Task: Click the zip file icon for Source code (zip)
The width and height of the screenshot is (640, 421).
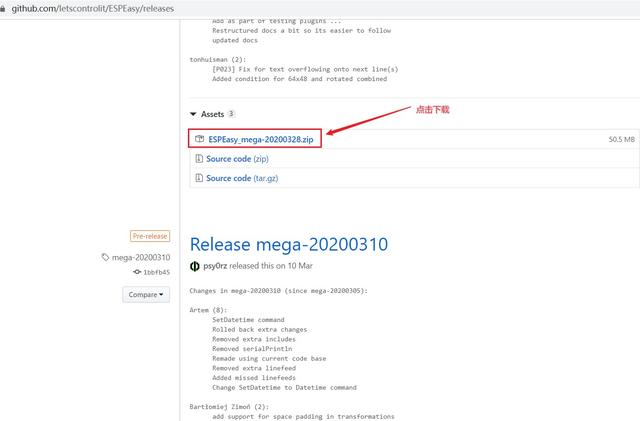Action: point(199,158)
